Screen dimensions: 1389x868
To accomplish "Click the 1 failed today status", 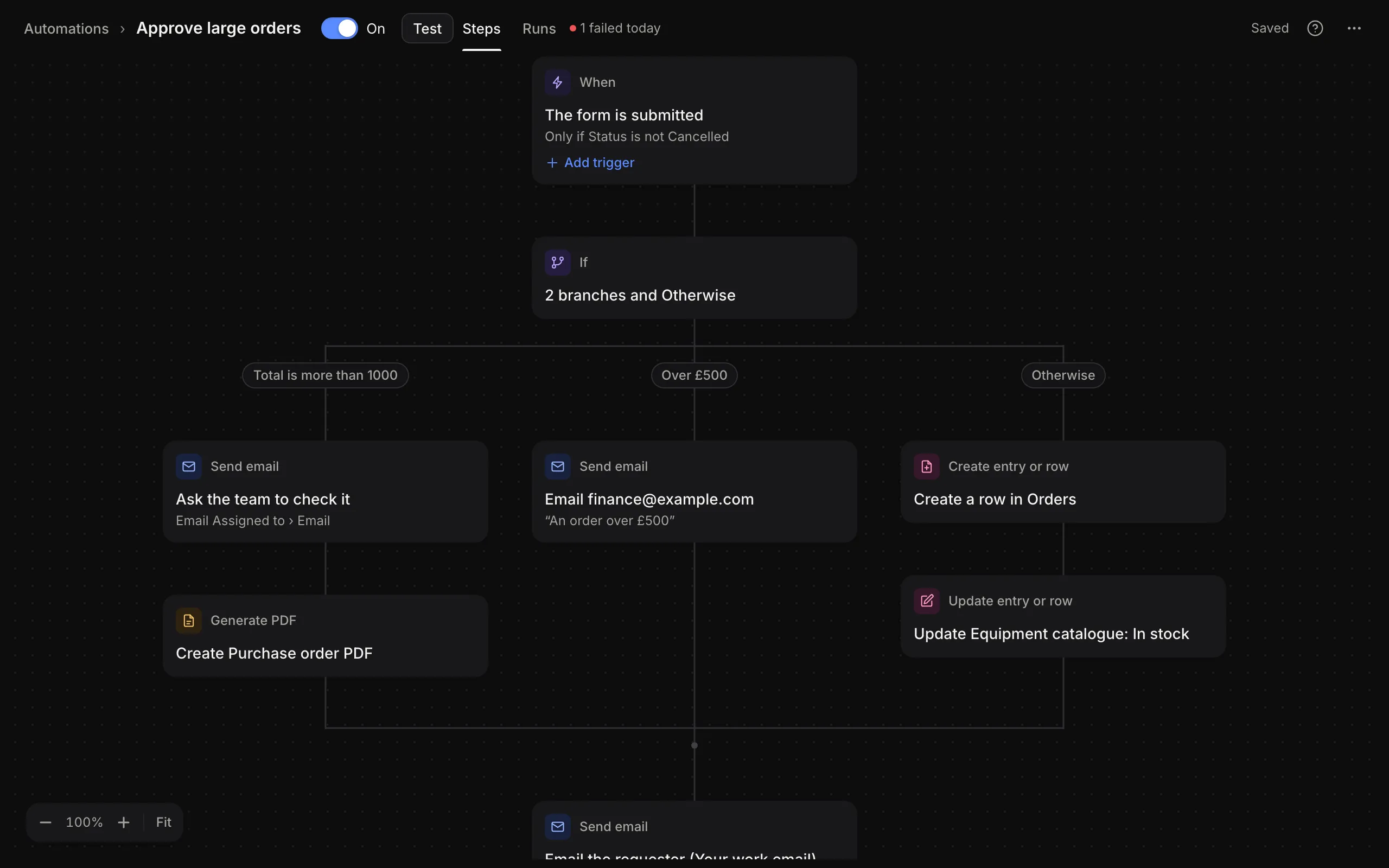I will pos(615,28).
